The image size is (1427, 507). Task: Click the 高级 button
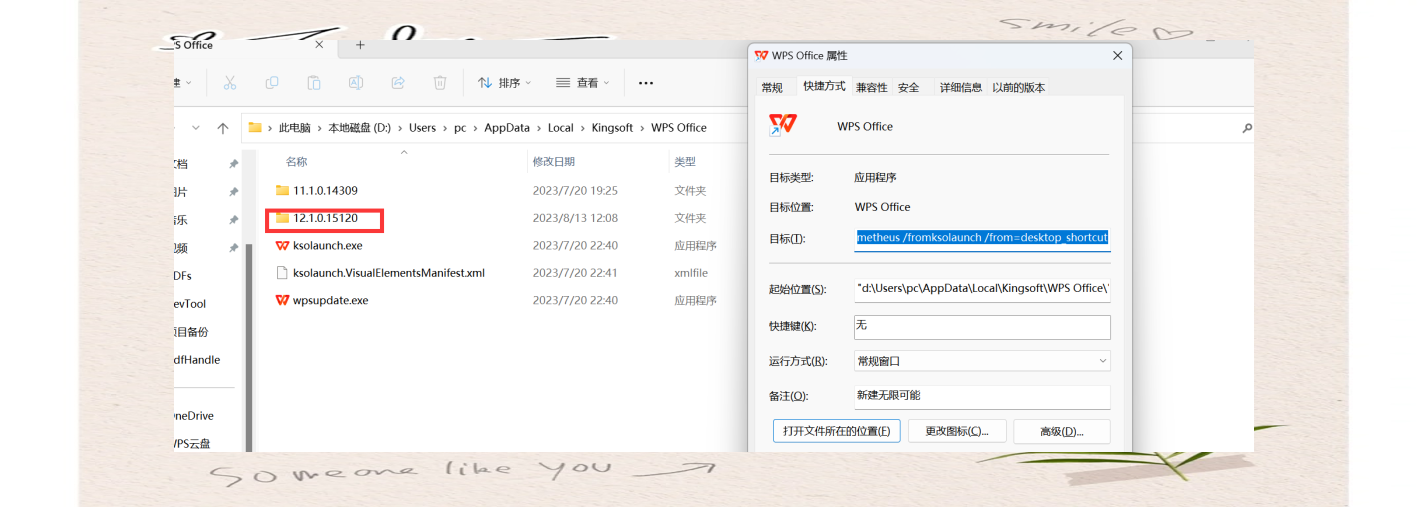coord(1062,431)
